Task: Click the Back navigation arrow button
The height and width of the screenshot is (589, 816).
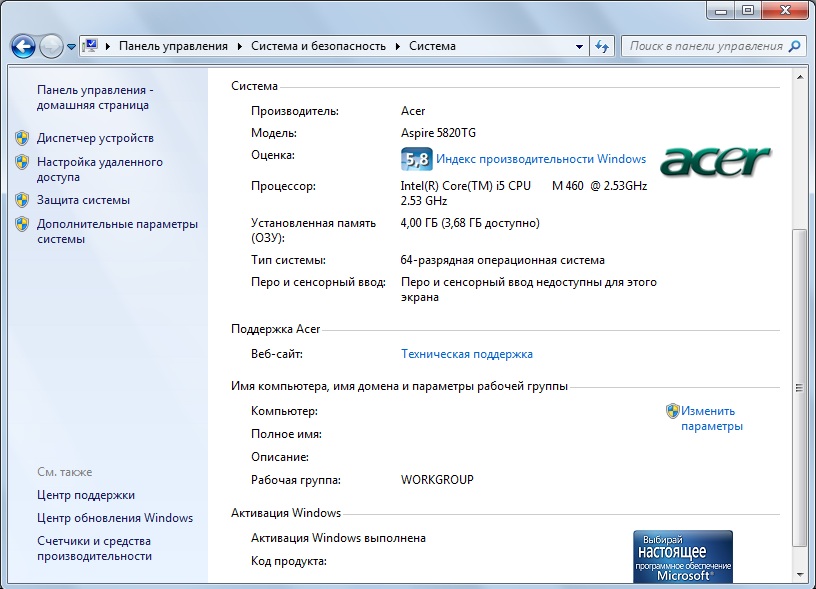Action: (x=24, y=46)
